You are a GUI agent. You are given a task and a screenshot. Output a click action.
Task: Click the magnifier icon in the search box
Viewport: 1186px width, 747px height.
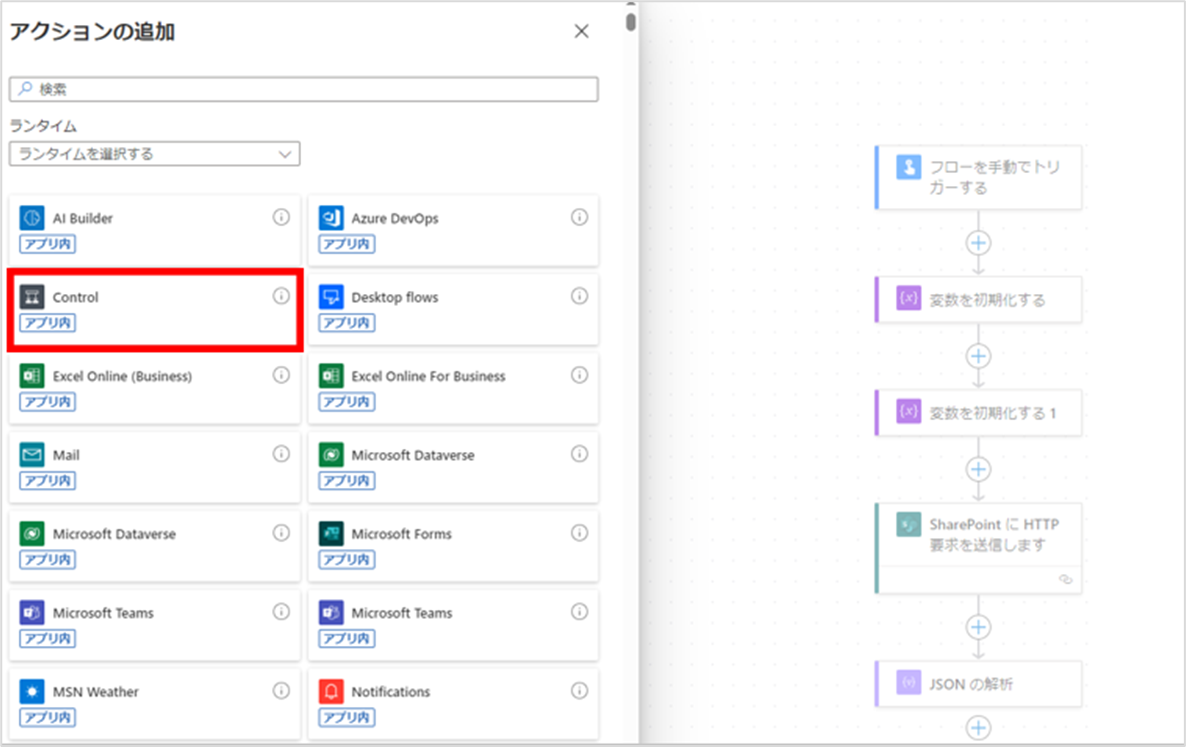point(26,88)
